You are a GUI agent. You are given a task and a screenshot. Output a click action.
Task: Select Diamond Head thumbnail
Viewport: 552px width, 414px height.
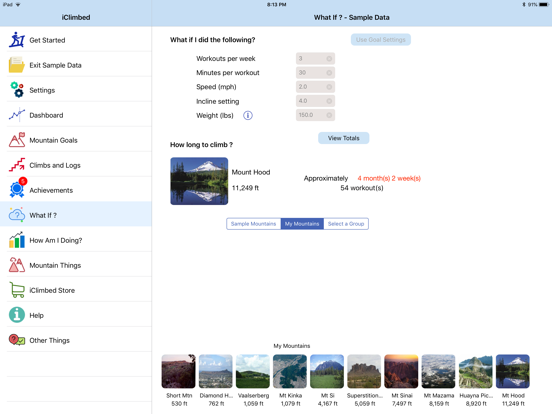tap(216, 371)
